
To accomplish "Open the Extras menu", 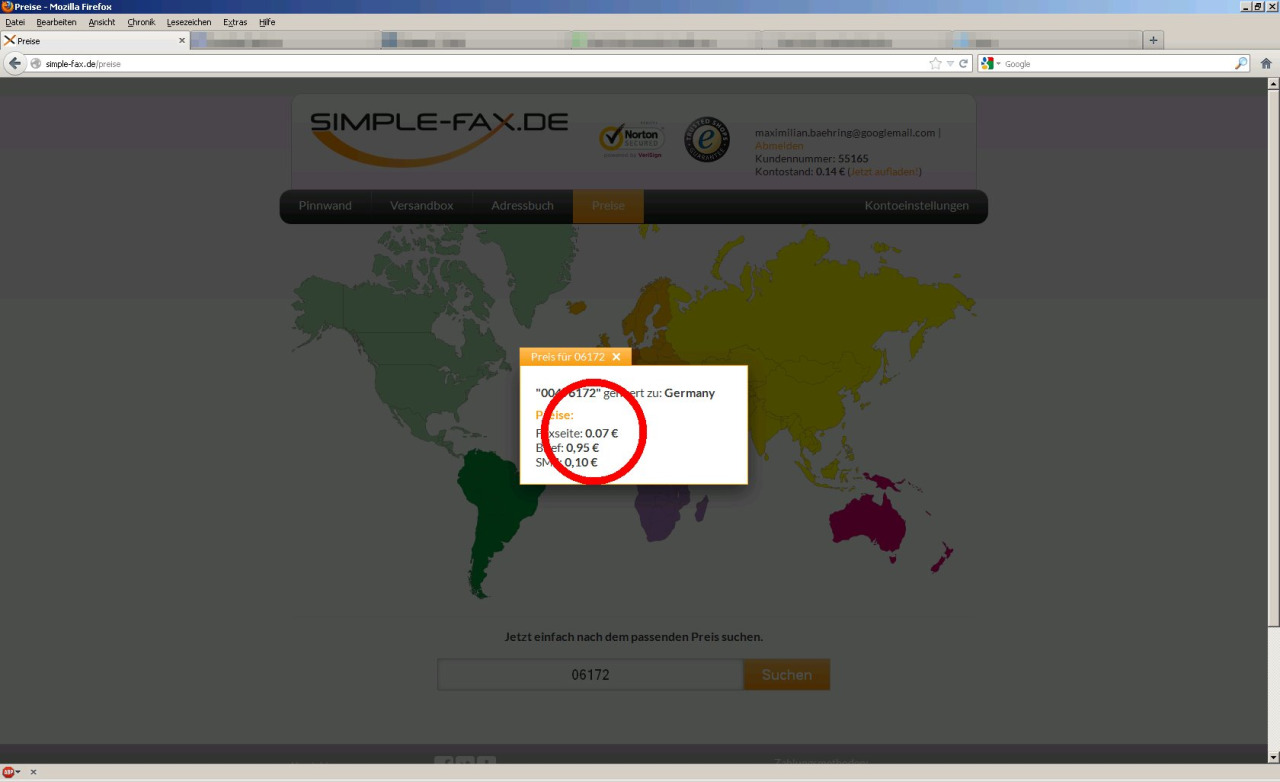I will [x=235, y=22].
